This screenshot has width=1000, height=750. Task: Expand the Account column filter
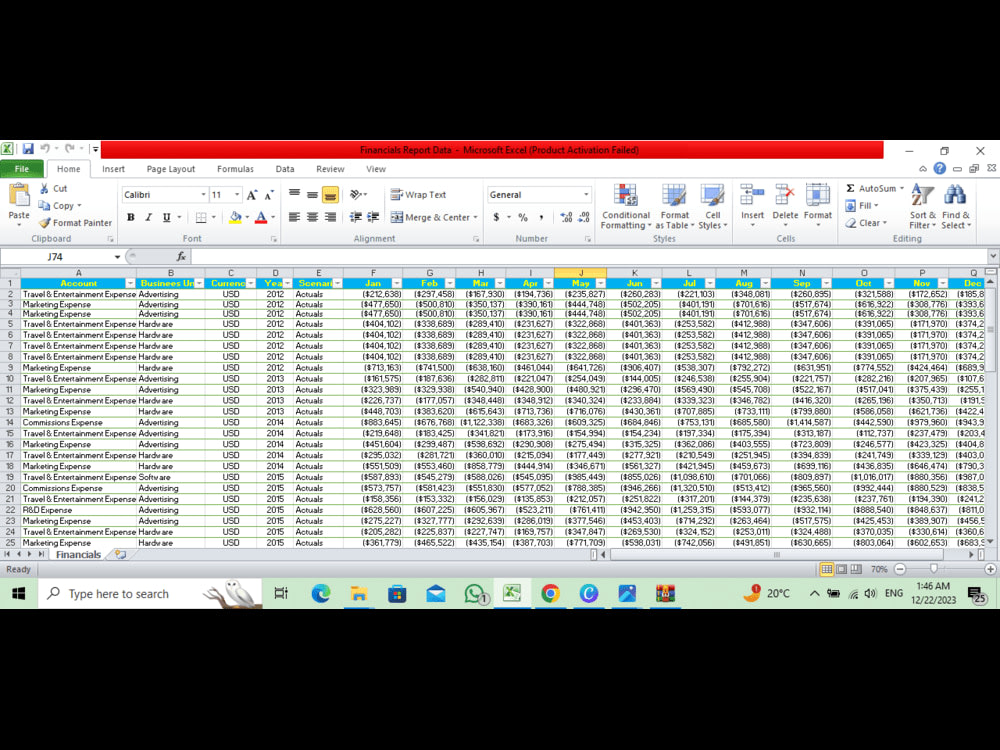coord(130,283)
